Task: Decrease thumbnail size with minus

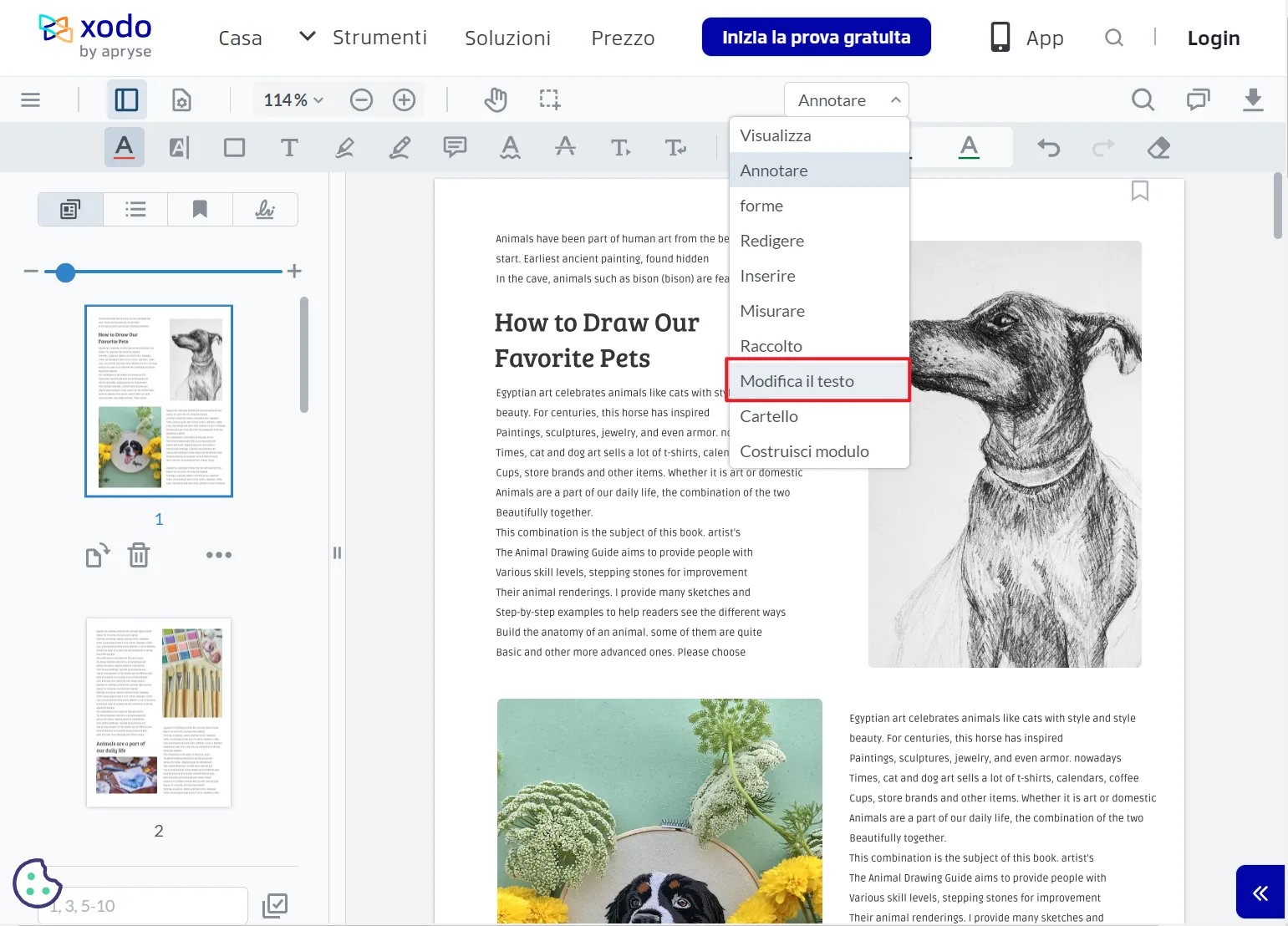Action: coord(31,272)
